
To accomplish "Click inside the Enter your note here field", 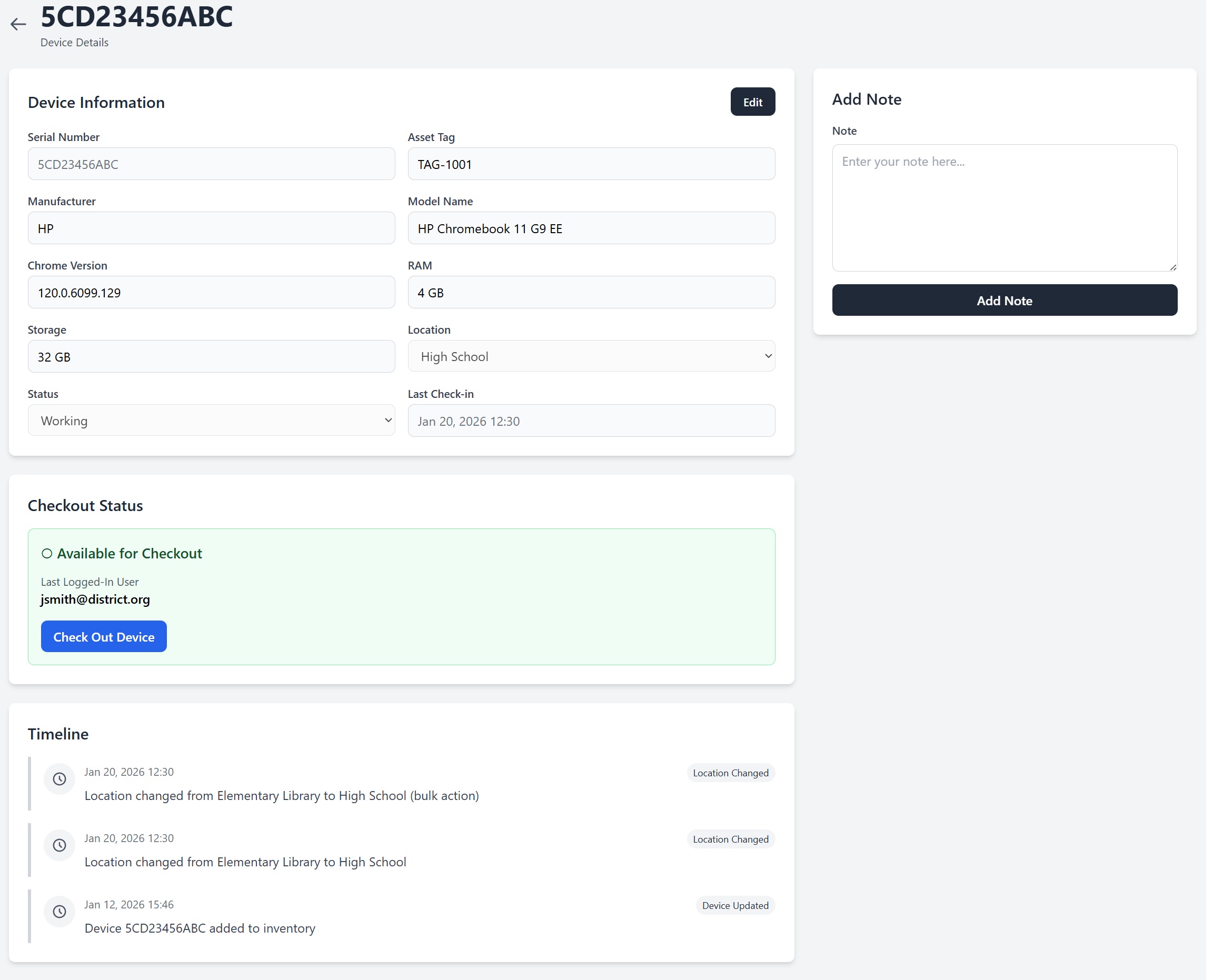I will [x=1004, y=208].
